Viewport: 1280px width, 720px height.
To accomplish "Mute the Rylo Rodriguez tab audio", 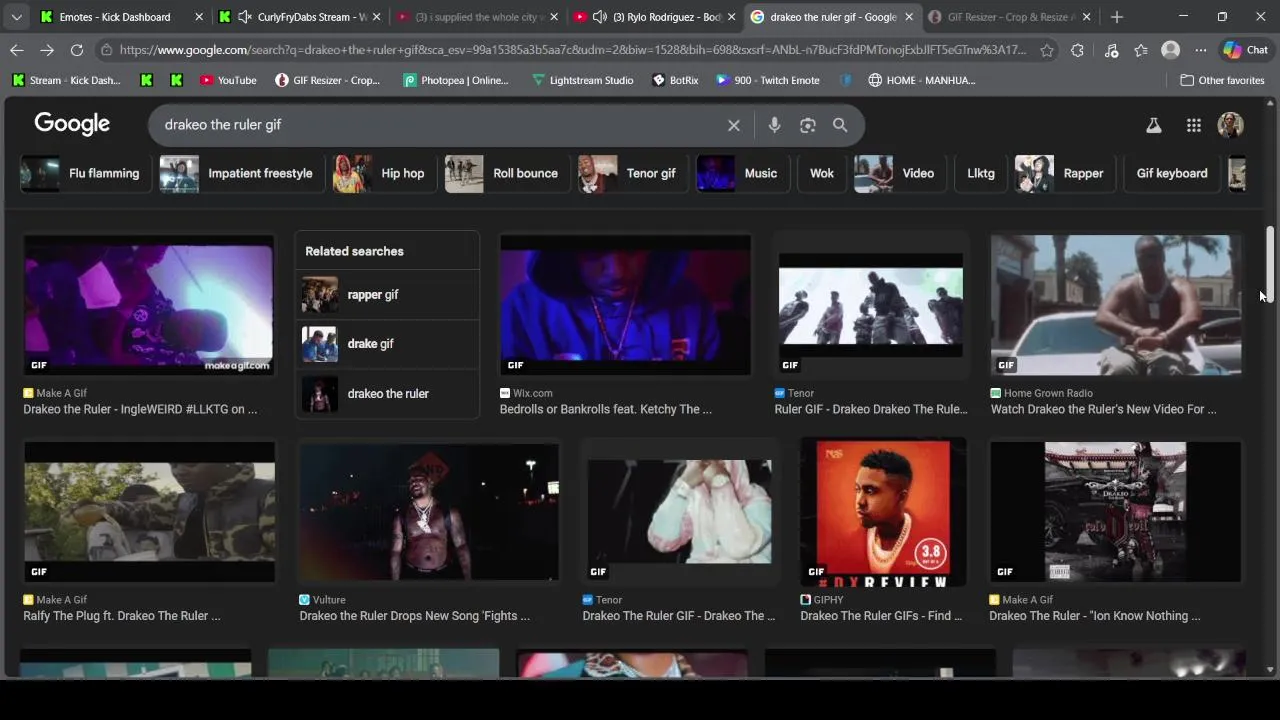I will pyautogui.click(x=599, y=17).
